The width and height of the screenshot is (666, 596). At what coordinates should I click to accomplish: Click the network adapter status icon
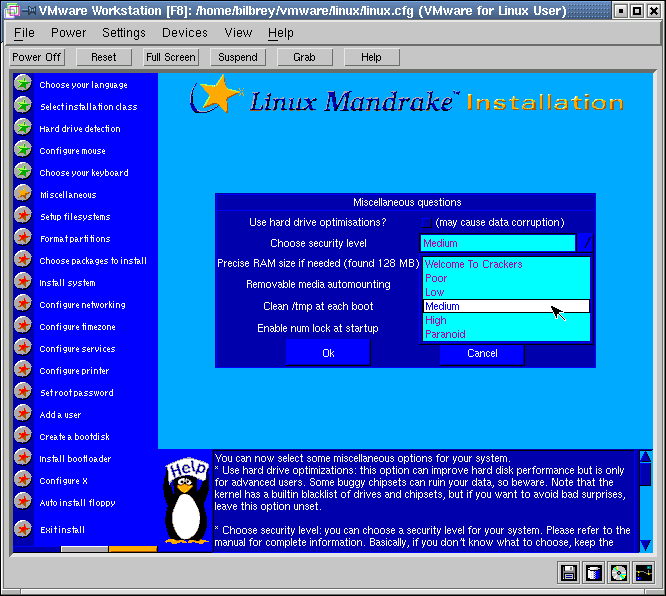point(644,573)
